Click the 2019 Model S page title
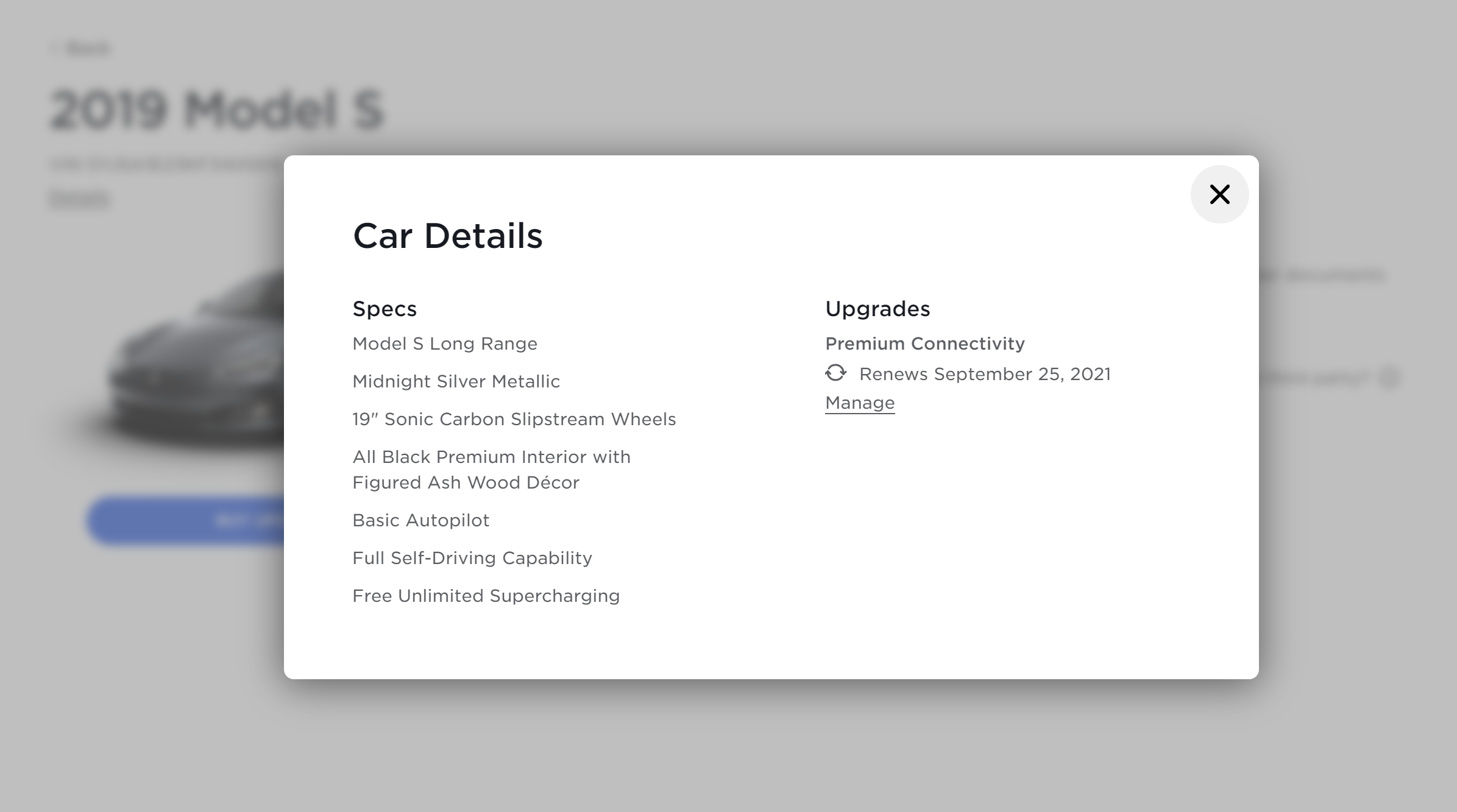 point(216,110)
